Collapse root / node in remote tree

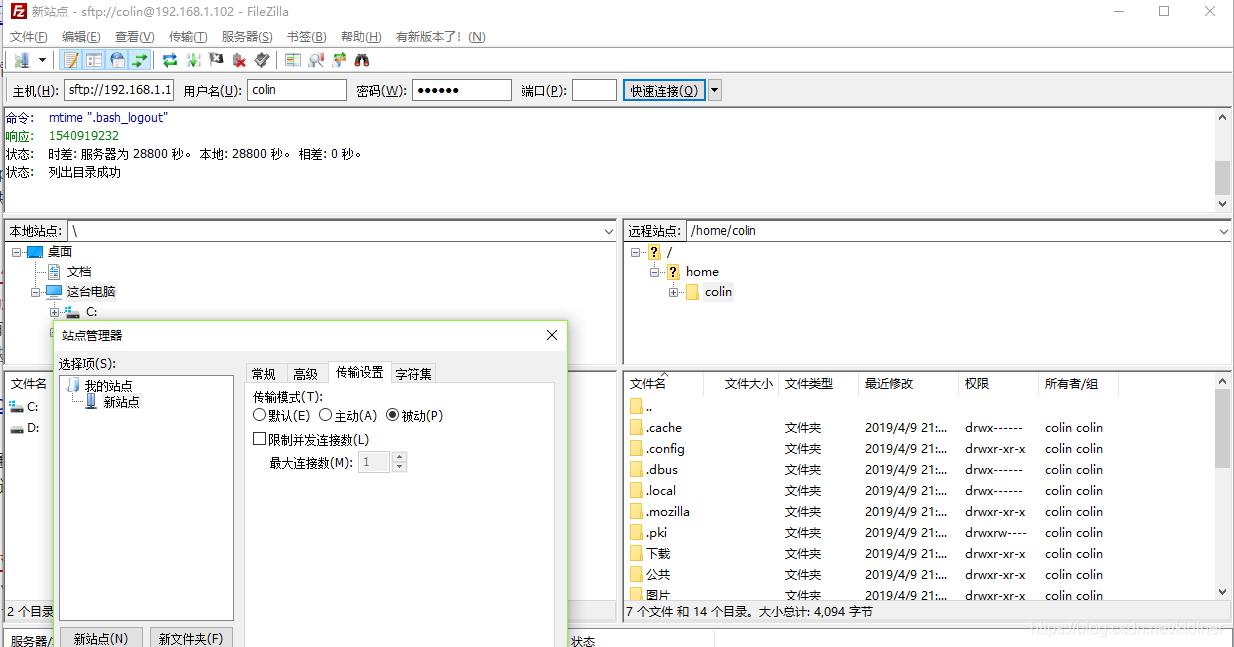tap(636, 252)
